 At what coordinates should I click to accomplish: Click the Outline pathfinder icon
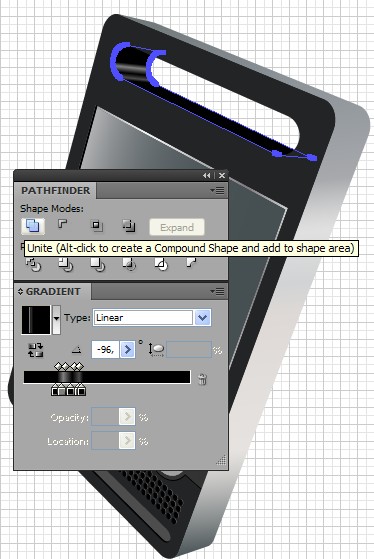click(x=161, y=265)
